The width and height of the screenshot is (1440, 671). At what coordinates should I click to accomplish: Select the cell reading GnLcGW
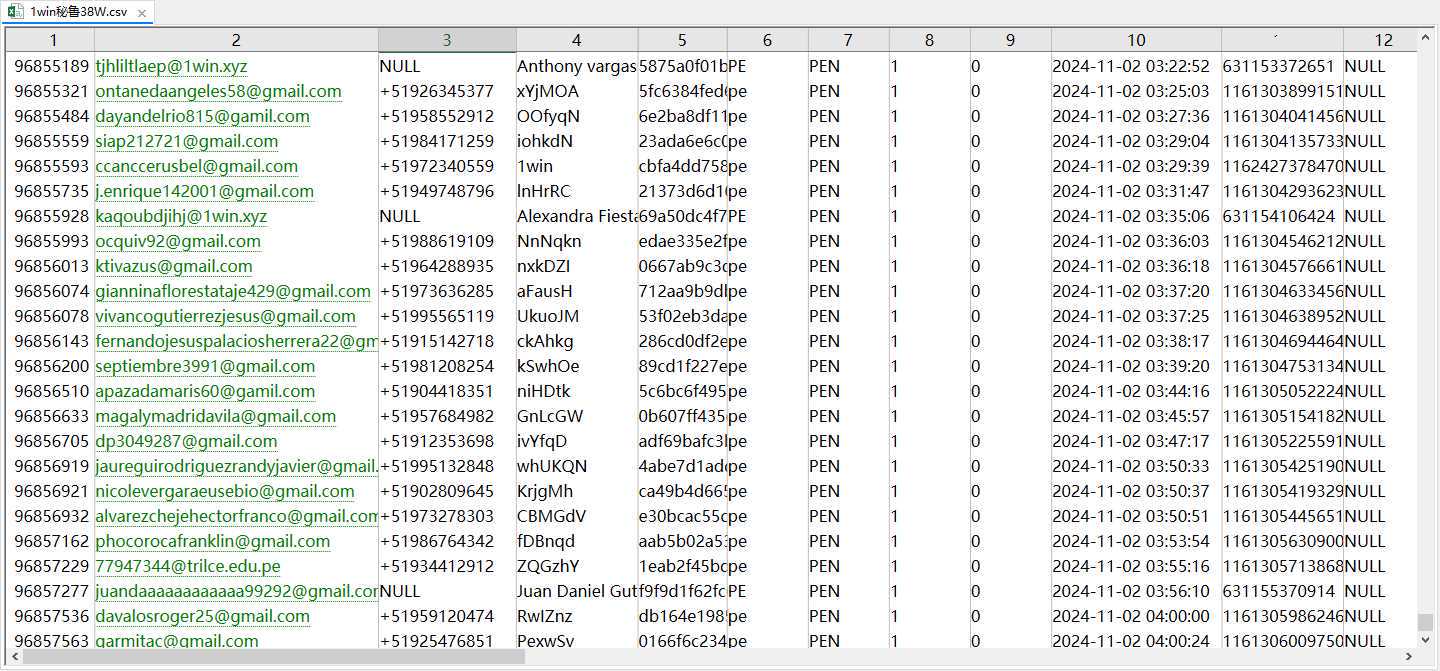(x=577, y=416)
